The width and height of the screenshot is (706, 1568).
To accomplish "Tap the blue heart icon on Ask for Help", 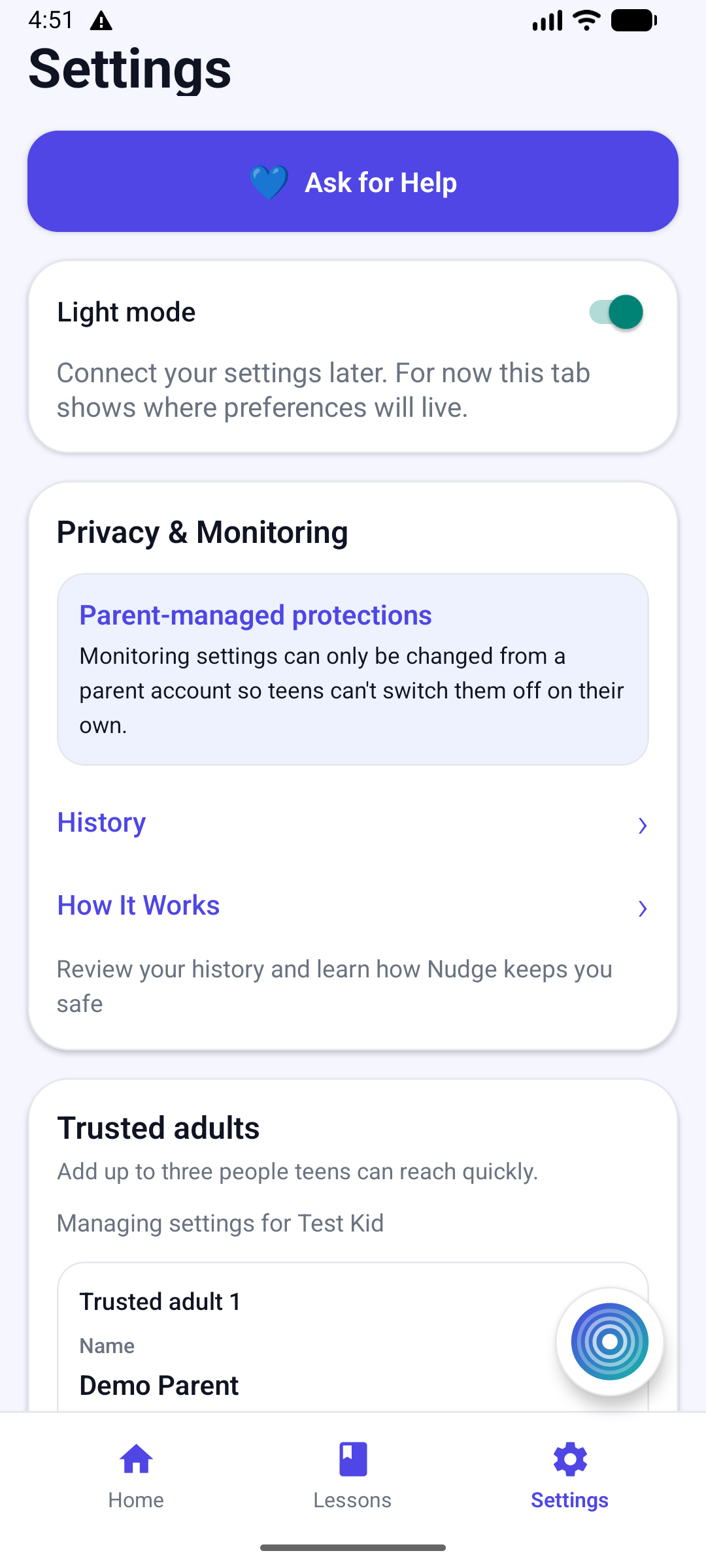I will pyautogui.click(x=268, y=182).
